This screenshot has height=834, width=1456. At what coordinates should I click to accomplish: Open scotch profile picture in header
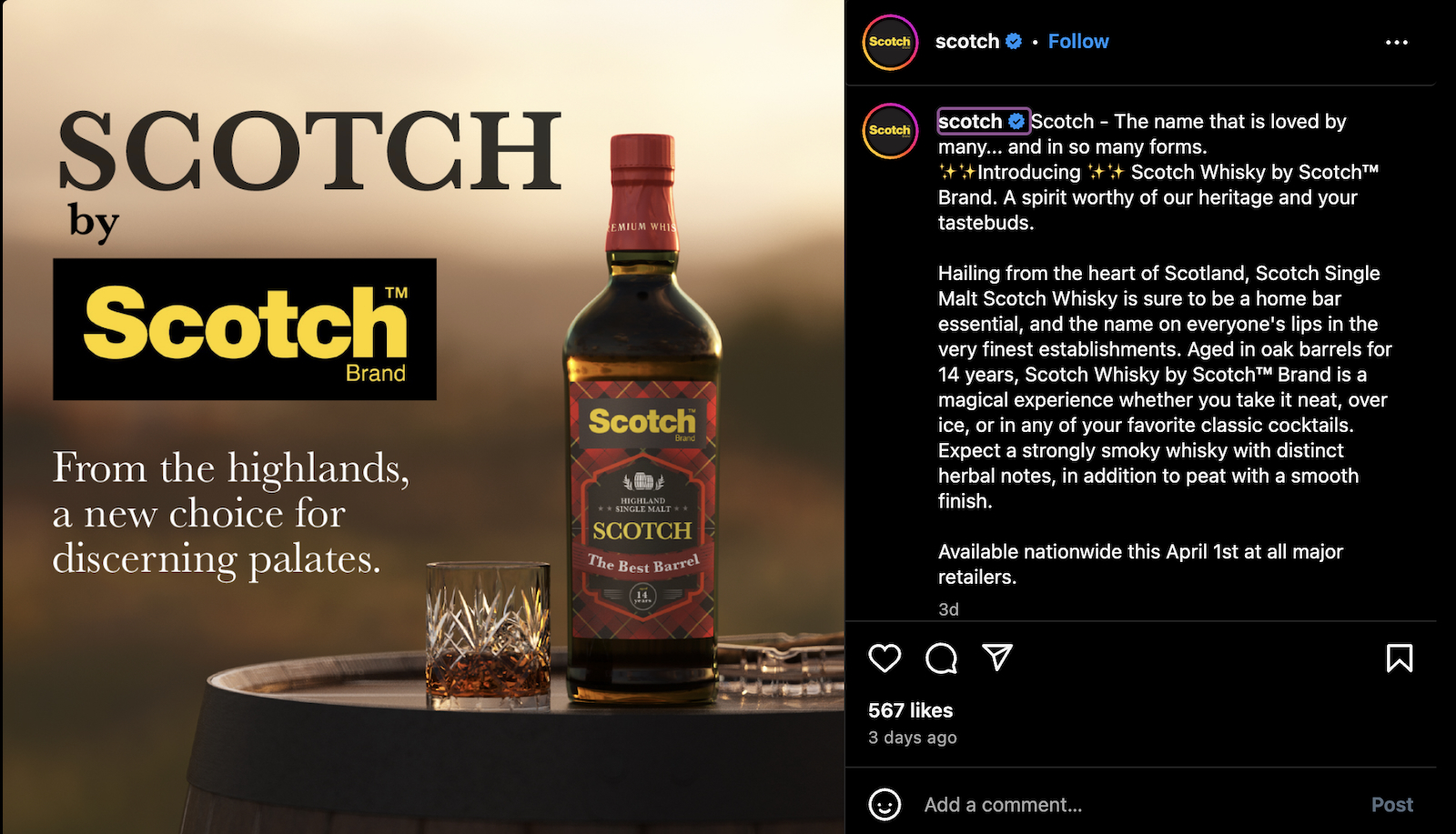(890, 42)
